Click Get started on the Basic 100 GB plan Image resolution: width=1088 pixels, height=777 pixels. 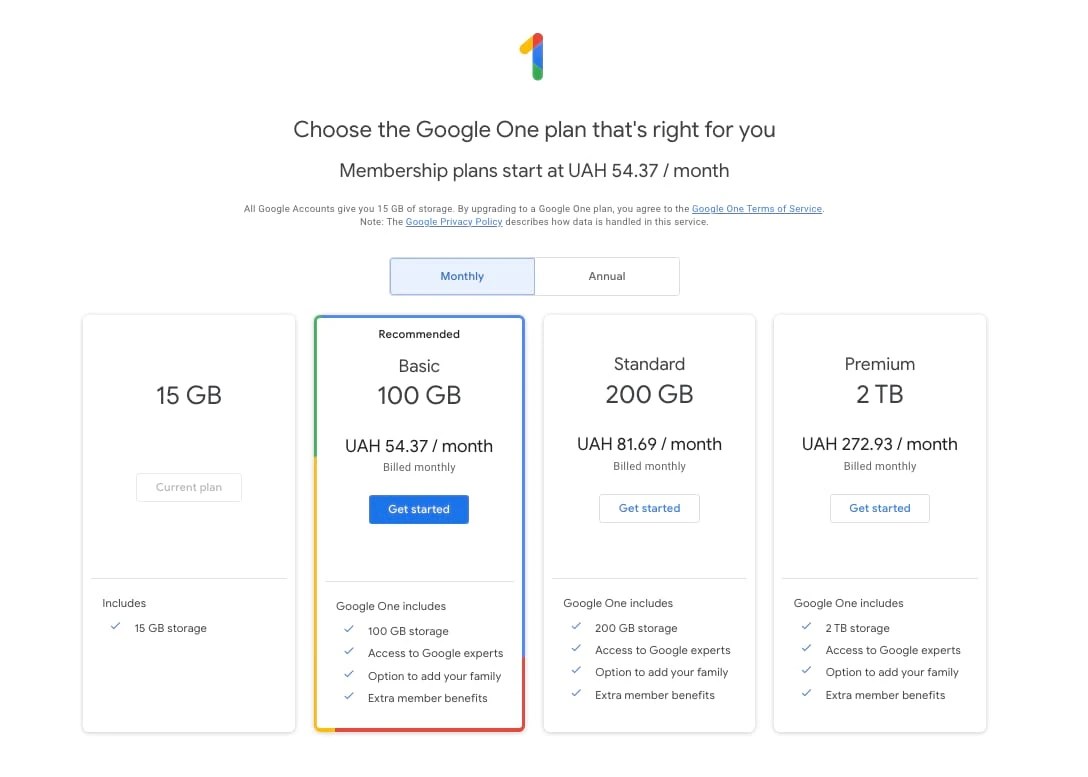point(418,509)
